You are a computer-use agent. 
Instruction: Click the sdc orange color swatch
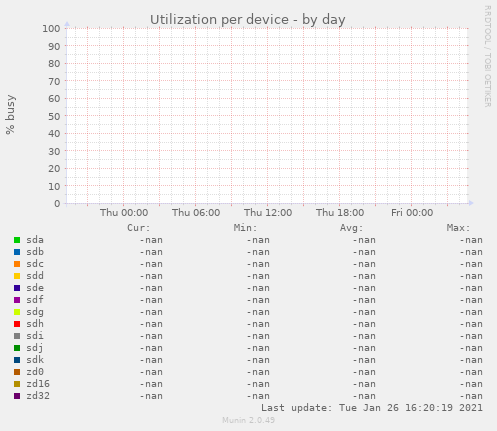[17, 264]
